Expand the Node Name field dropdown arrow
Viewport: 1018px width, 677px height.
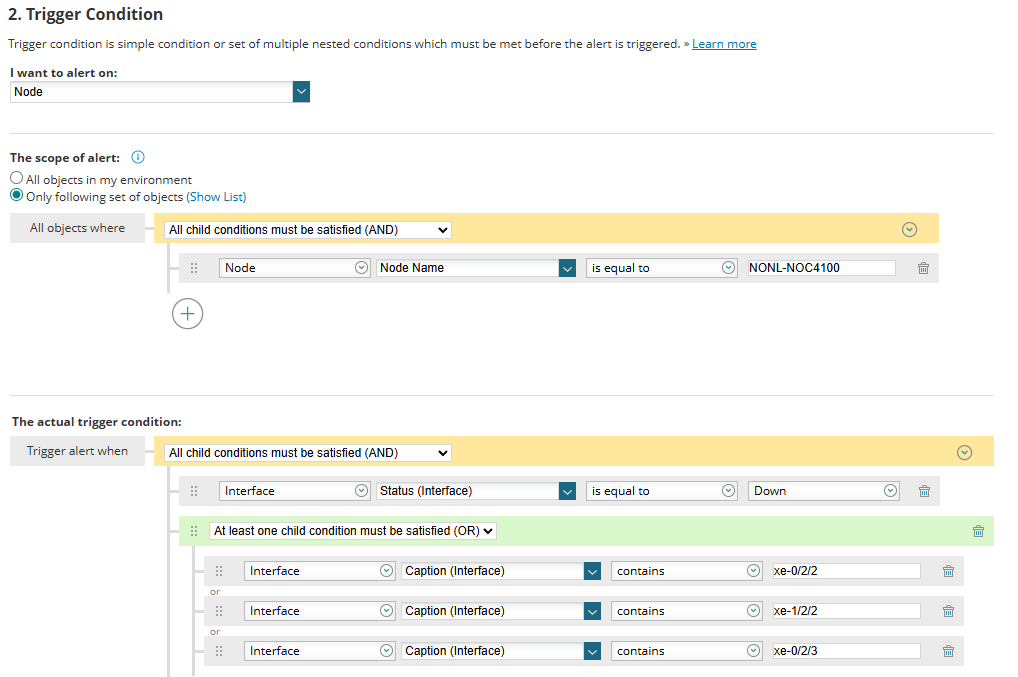[x=567, y=269]
